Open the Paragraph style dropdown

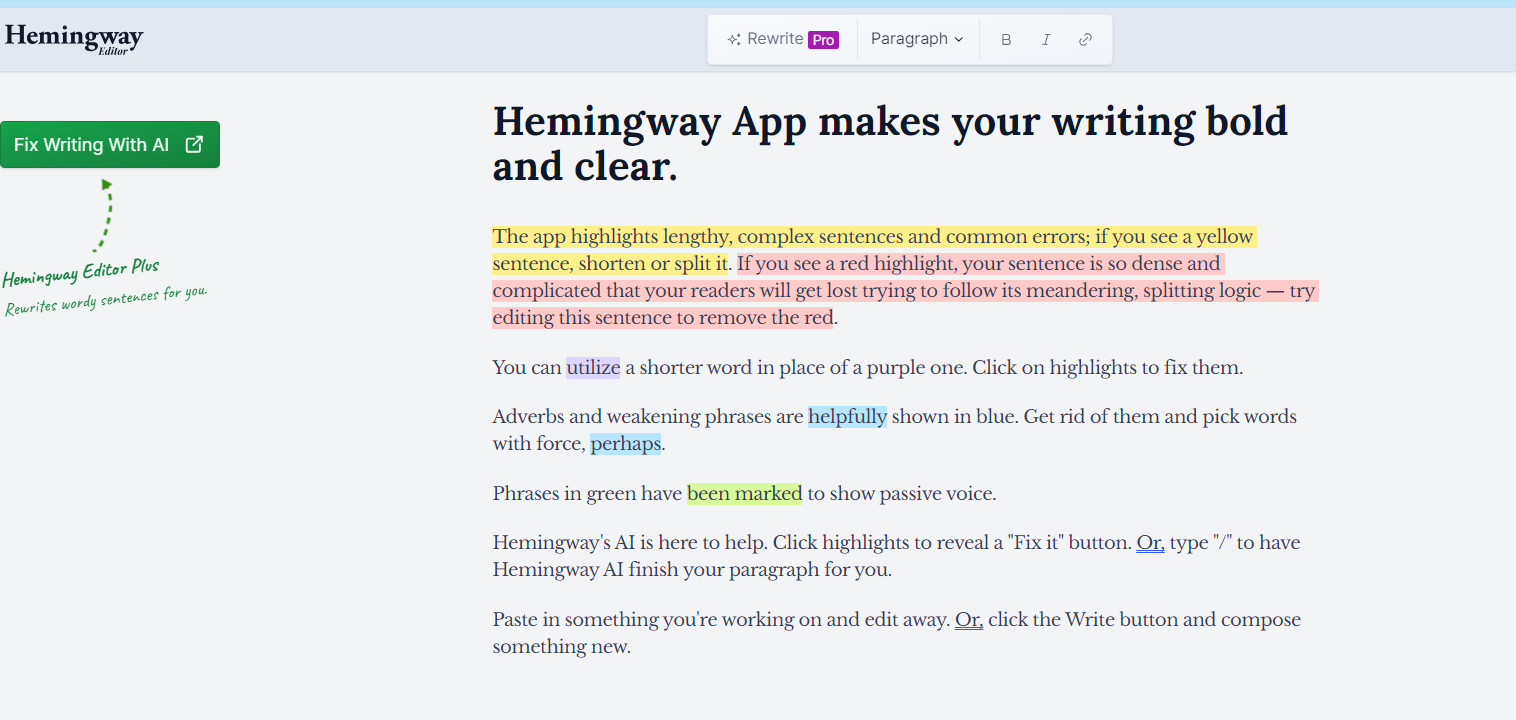[x=917, y=39]
